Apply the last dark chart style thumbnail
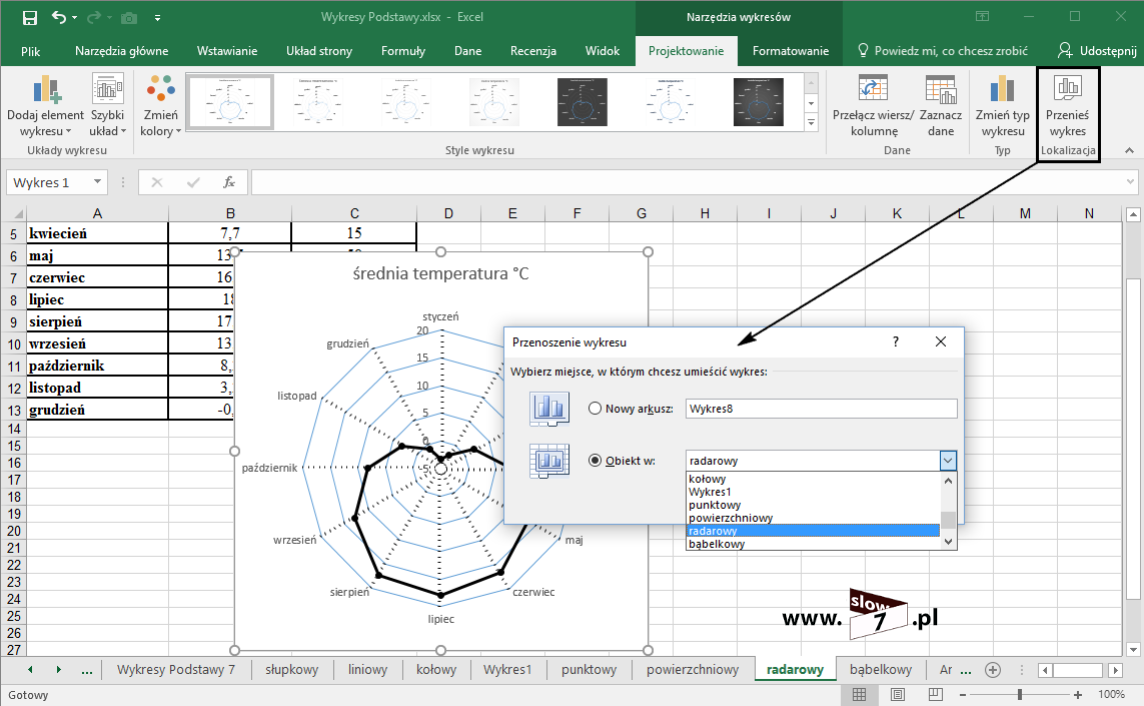 click(758, 102)
